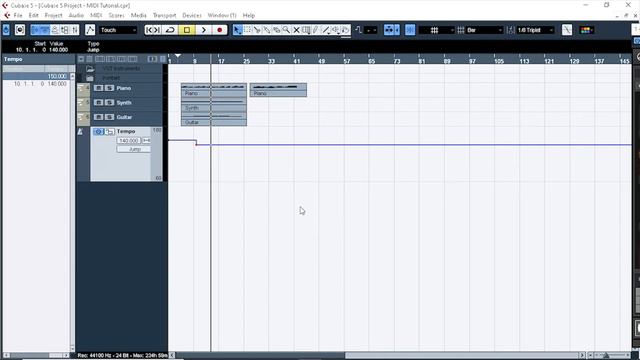Click the red Record button
Image resolution: width=640 pixels, height=360 pixels.
click(x=220, y=30)
